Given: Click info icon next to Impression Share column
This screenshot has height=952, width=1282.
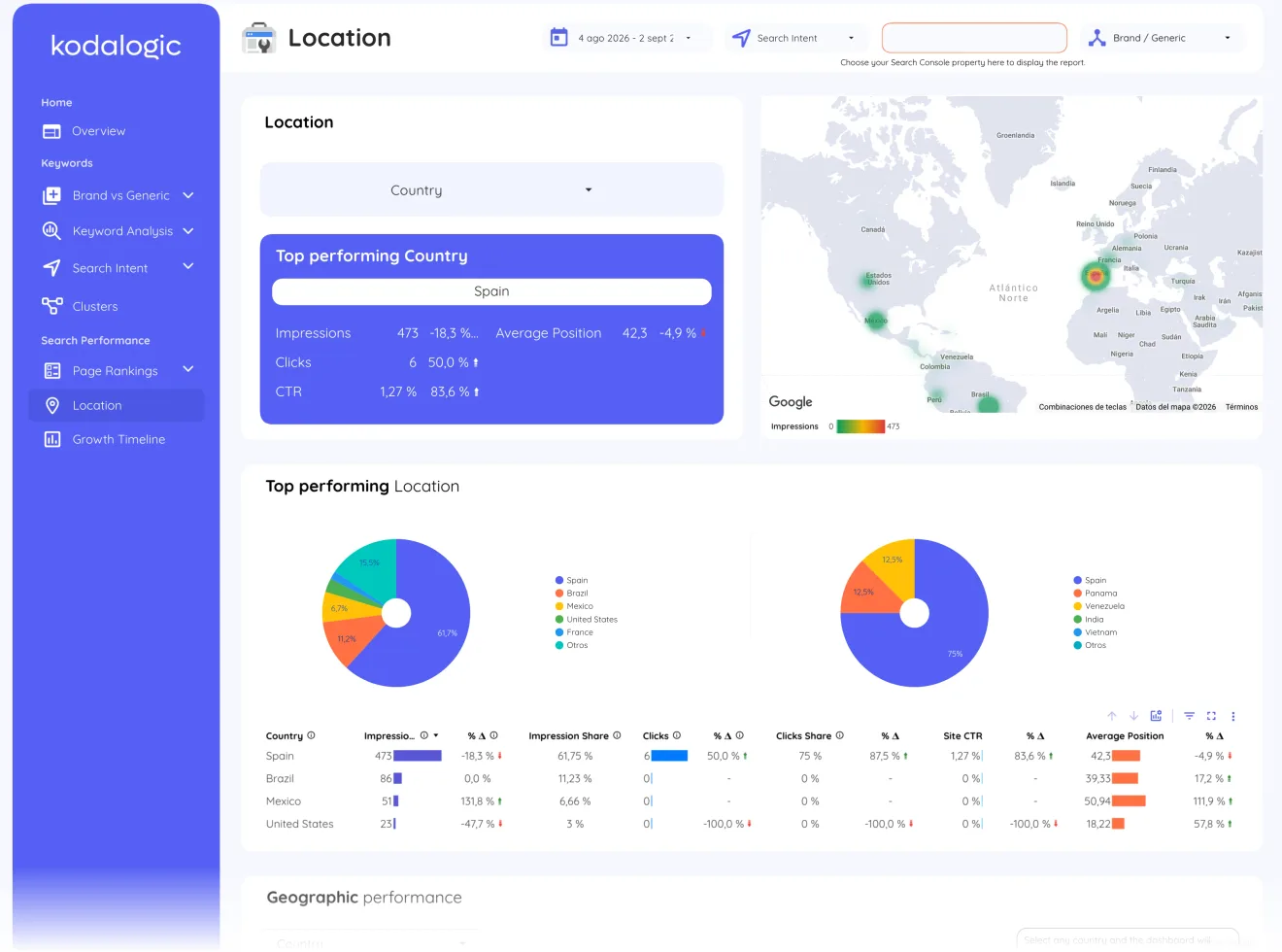Looking at the screenshot, I should pos(617,735).
